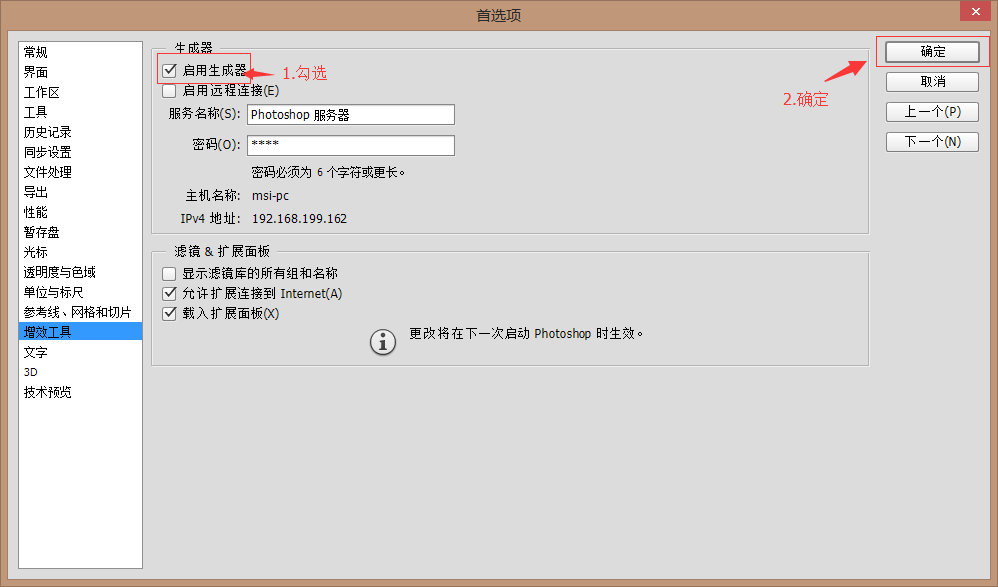Enable the 启用远程连接(E) checkbox
Screen dimensions: 998x587
169,91
